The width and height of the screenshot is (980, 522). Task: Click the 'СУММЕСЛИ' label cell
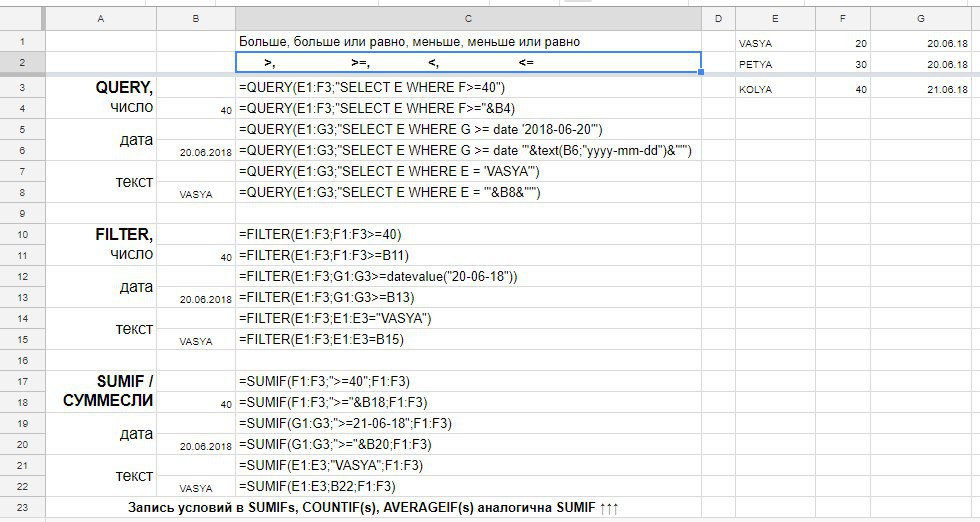click(x=101, y=402)
